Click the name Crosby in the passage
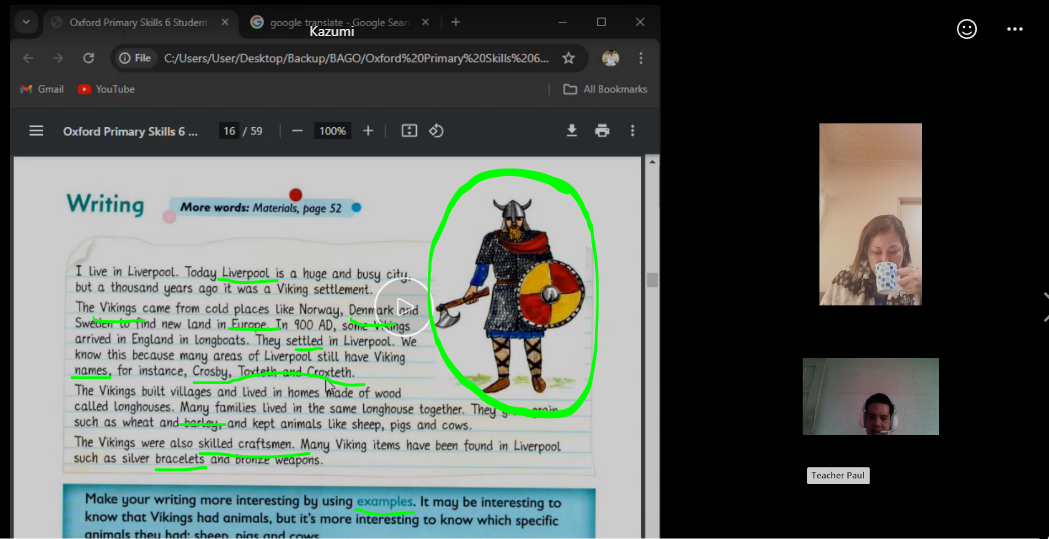1049x539 pixels. tap(212, 371)
